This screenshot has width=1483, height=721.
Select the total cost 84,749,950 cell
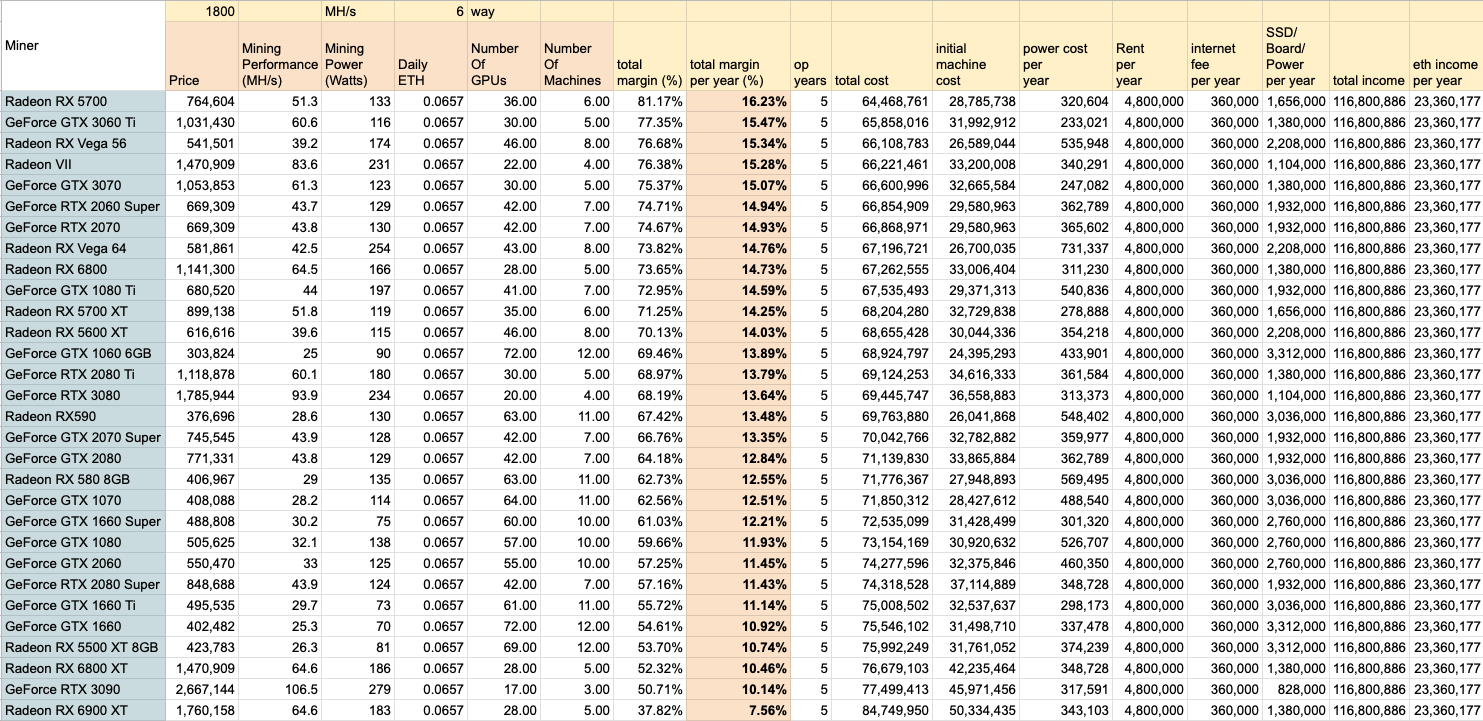[881, 710]
